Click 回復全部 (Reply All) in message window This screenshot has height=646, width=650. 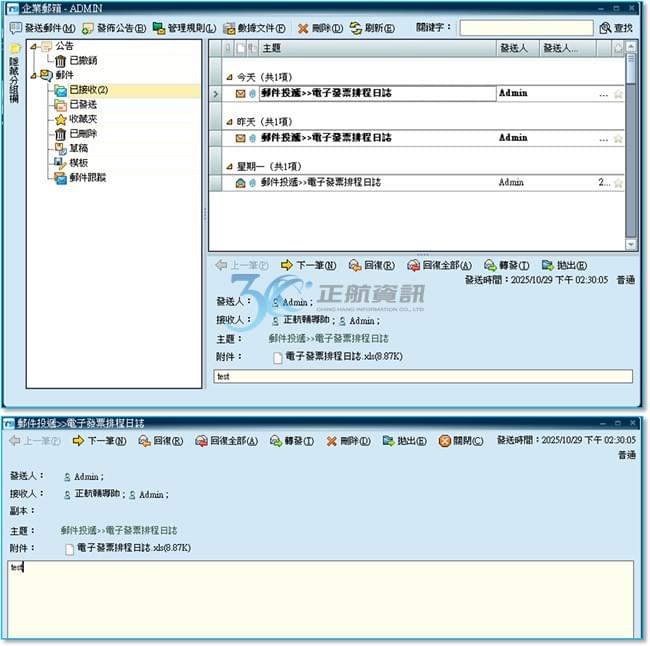coord(226,441)
